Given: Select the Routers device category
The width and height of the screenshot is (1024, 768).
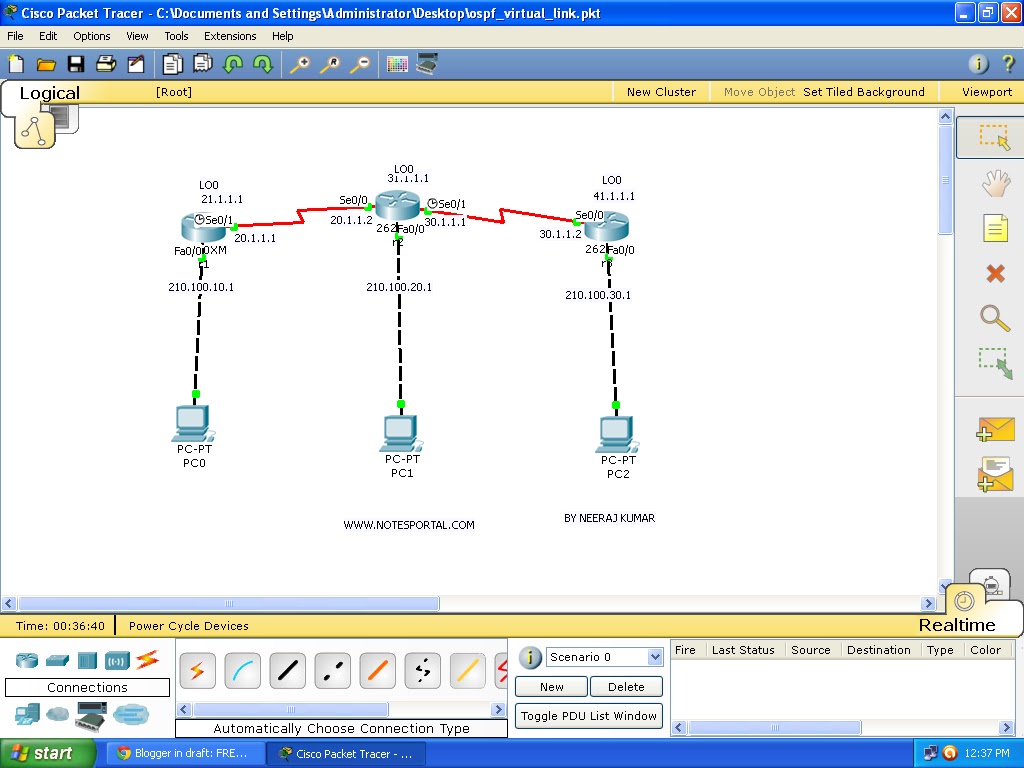Looking at the screenshot, I should (x=27, y=660).
